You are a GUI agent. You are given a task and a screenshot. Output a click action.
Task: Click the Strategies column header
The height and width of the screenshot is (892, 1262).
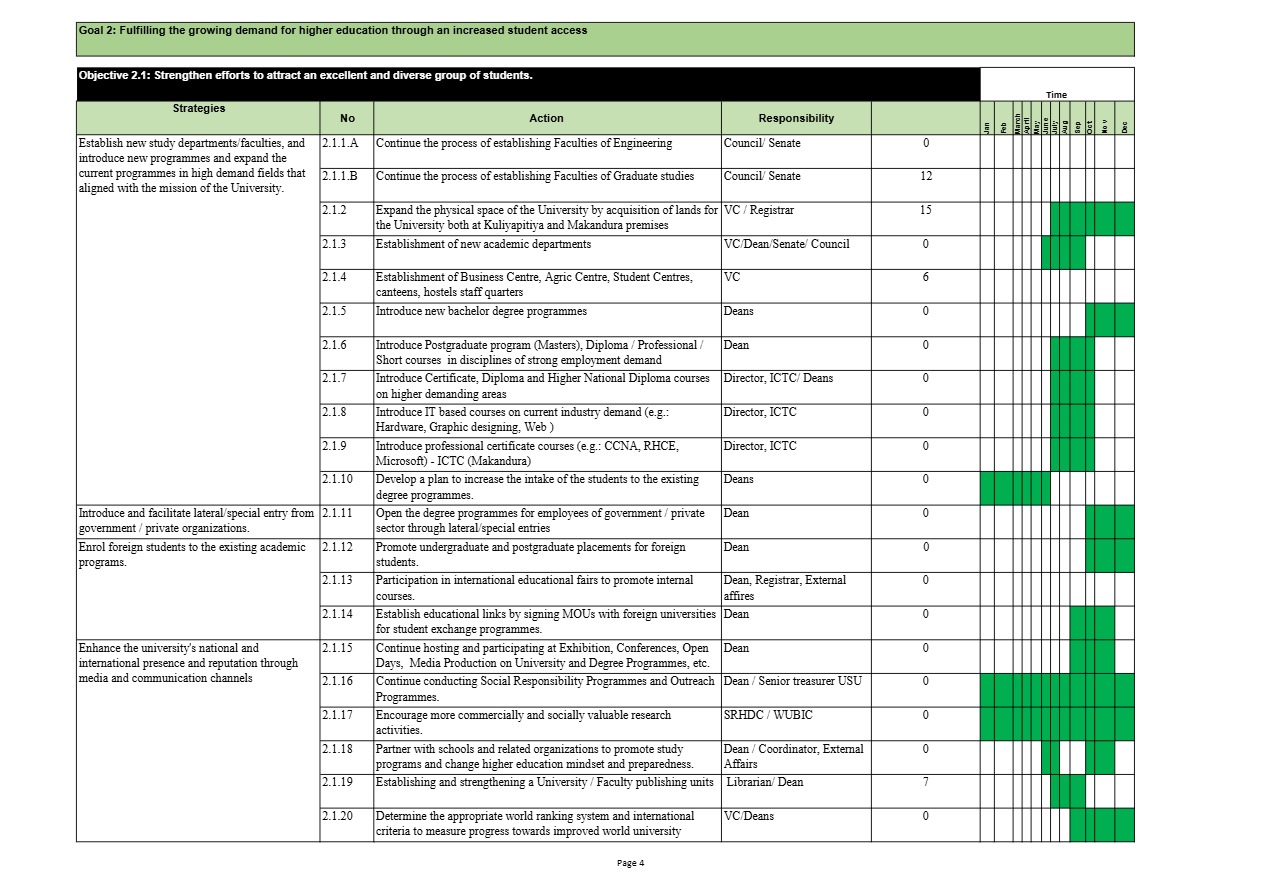[x=198, y=109]
